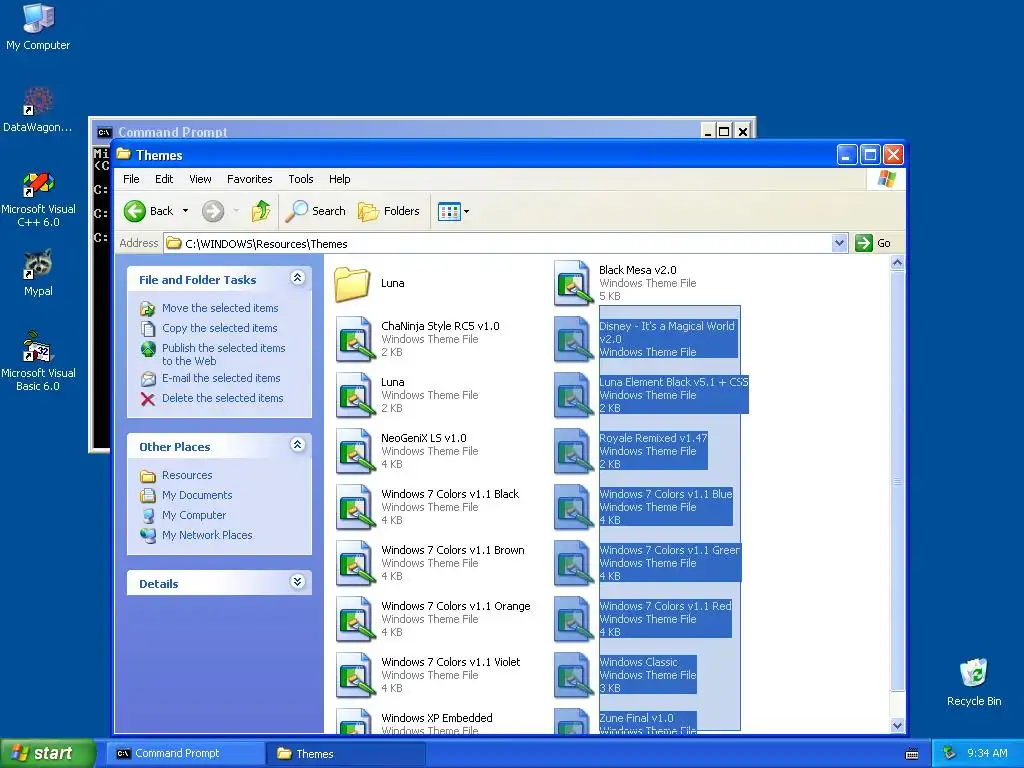
Task: Select Microsoft Visual C++ 6.0 desktop icon
Action: (x=38, y=199)
